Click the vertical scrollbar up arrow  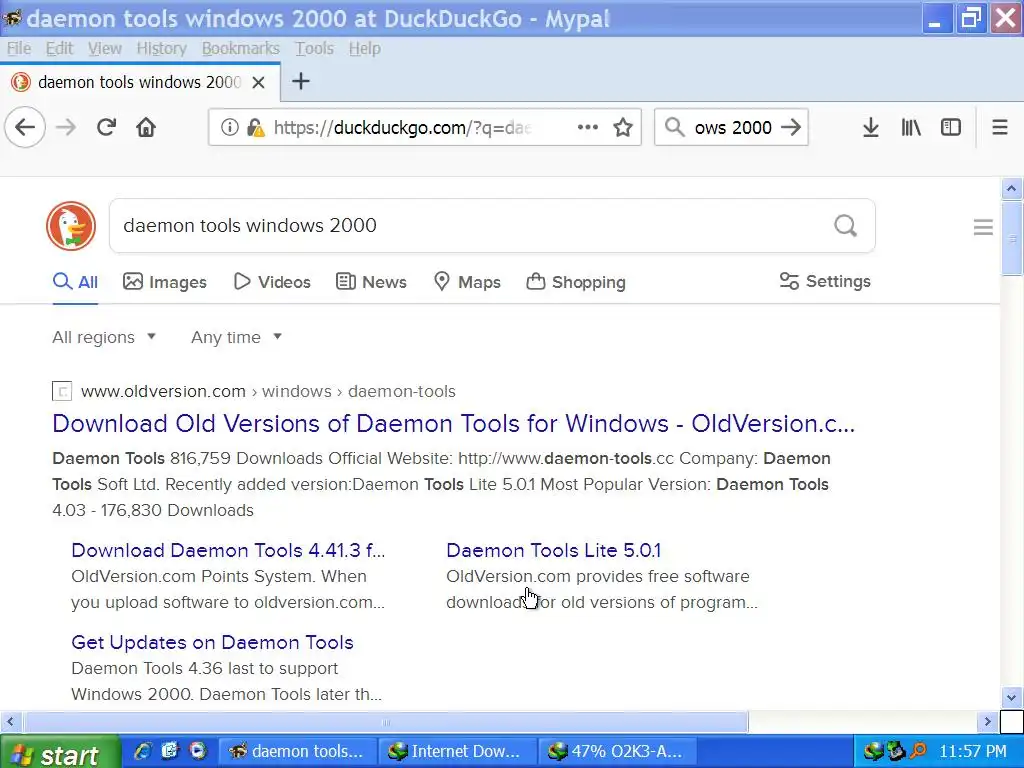point(1012,189)
